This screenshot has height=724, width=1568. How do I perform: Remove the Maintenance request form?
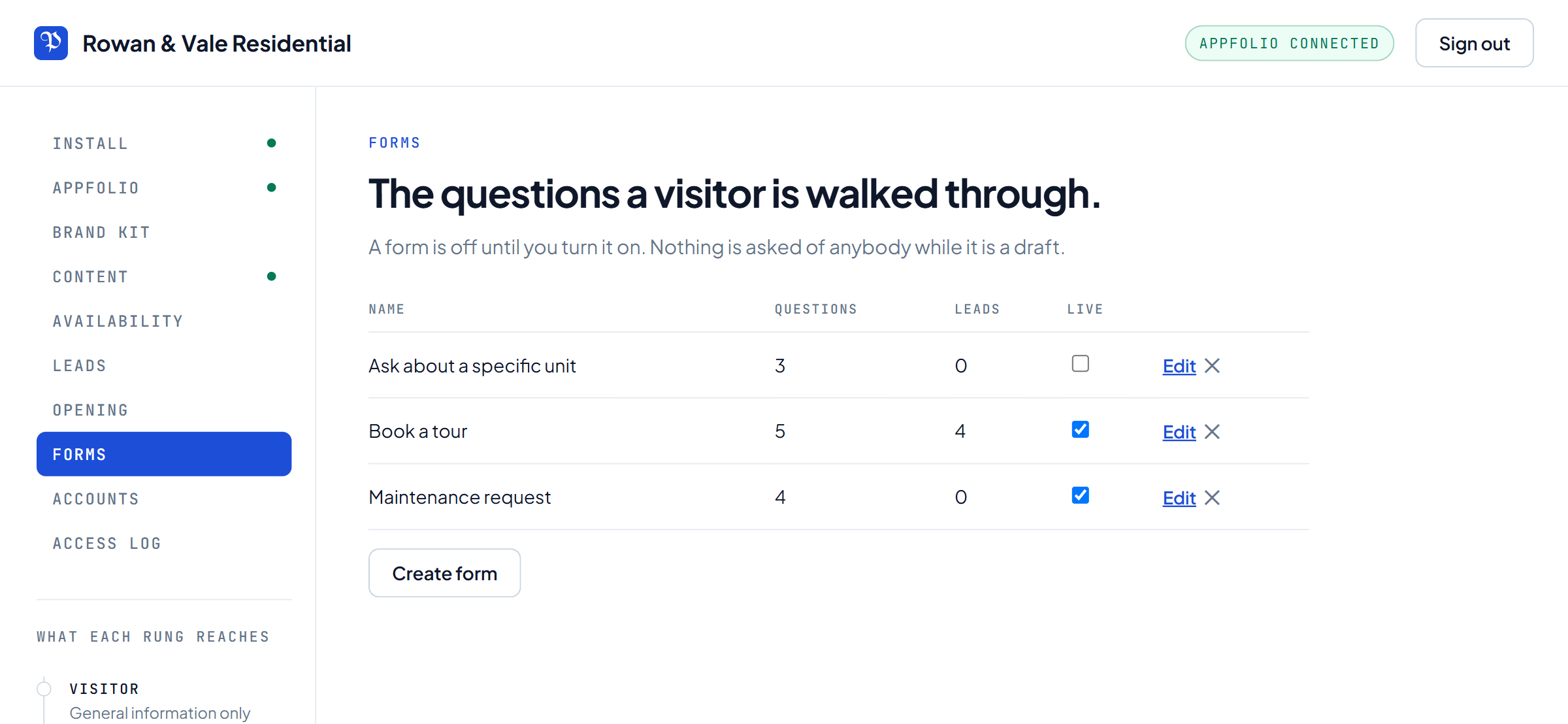(x=1212, y=498)
